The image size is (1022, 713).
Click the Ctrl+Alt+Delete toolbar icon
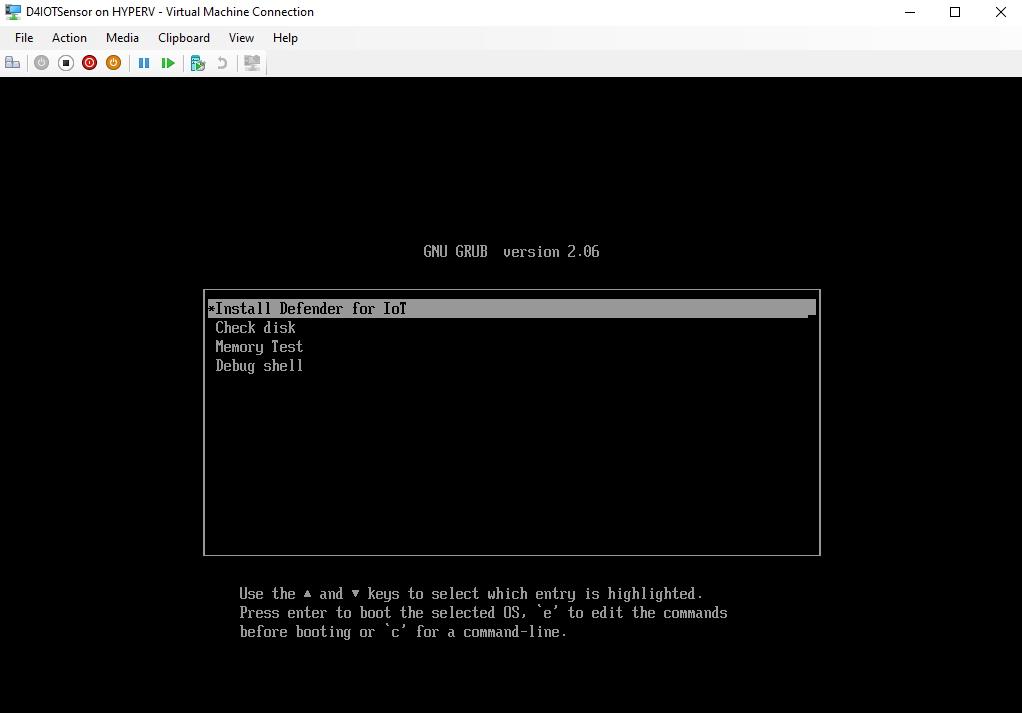coord(13,63)
